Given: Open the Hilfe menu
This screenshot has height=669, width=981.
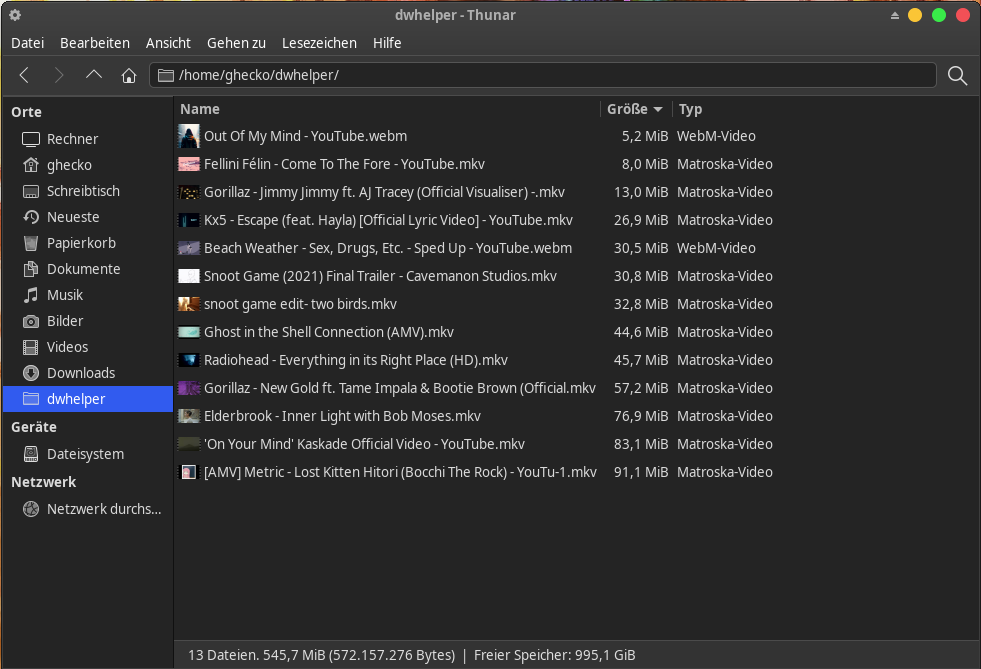Looking at the screenshot, I should pos(387,43).
